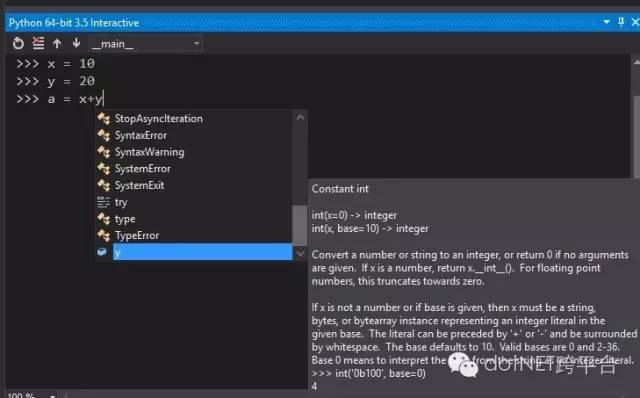Click the input line 'a = x+y'
The width and height of the screenshot is (640, 398).
coord(60,99)
